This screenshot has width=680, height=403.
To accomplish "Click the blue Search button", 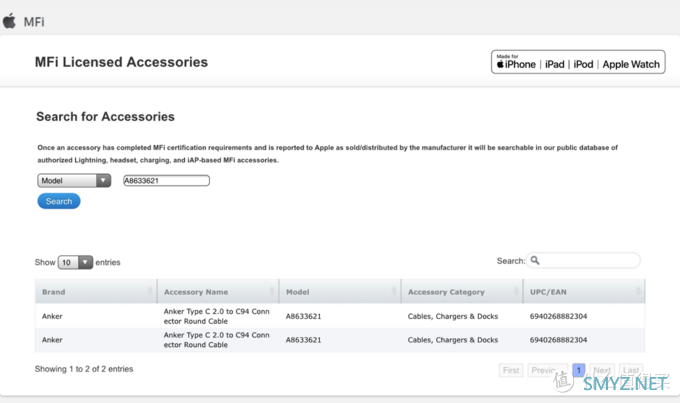I will point(59,201).
